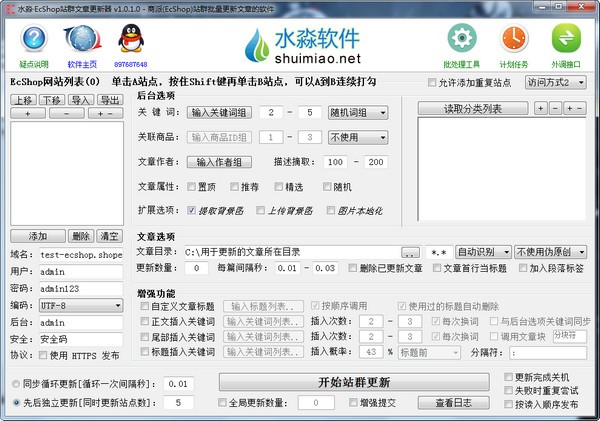Screen dimensions: 600x421
Task: Click the QQ penguin contact icon
Action: [x=131, y=38]
